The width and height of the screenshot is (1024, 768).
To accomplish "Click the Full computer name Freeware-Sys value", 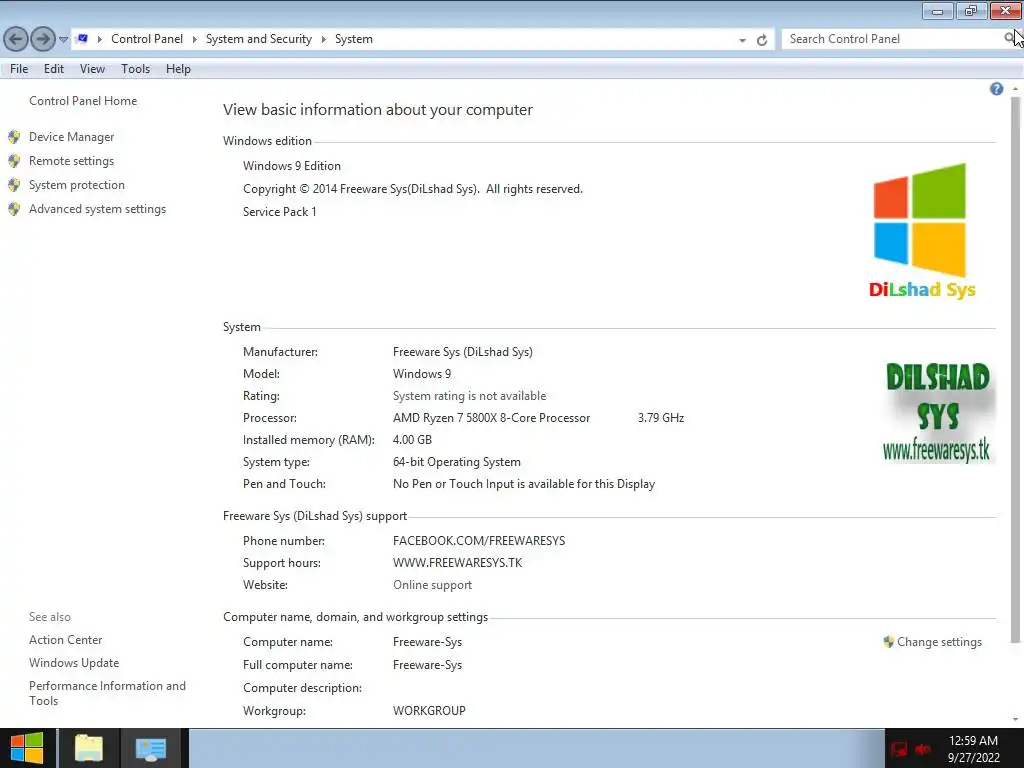I will click(427, 665).
